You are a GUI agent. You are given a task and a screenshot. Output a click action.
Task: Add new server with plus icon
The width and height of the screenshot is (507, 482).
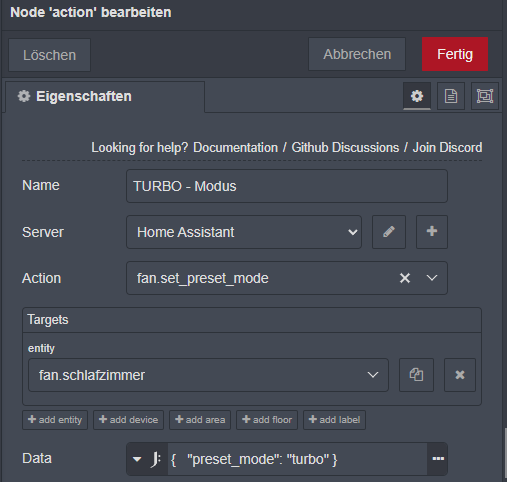(x=432, y=232)
